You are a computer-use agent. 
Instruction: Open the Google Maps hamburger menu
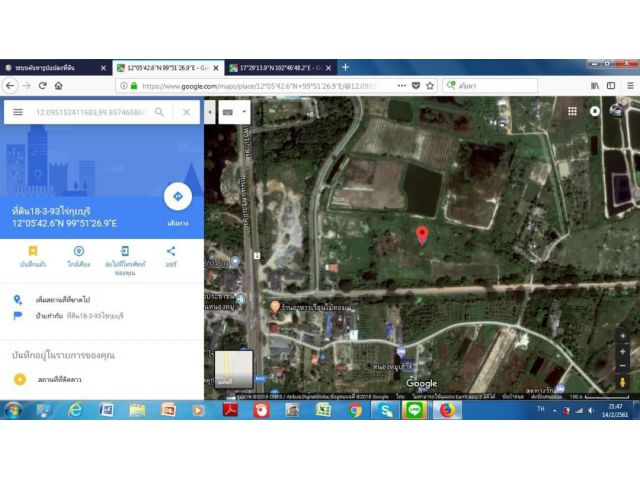18,112
